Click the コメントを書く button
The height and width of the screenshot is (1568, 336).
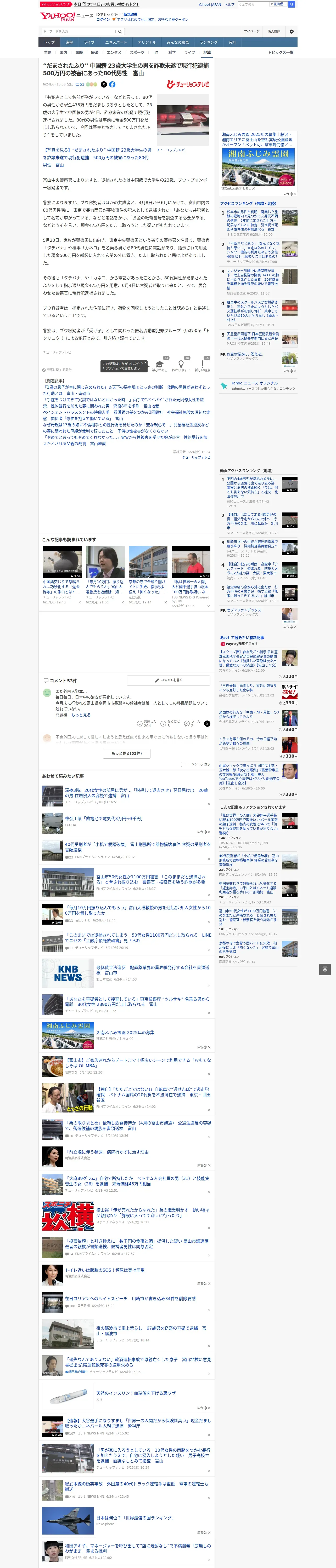(168, 680)
